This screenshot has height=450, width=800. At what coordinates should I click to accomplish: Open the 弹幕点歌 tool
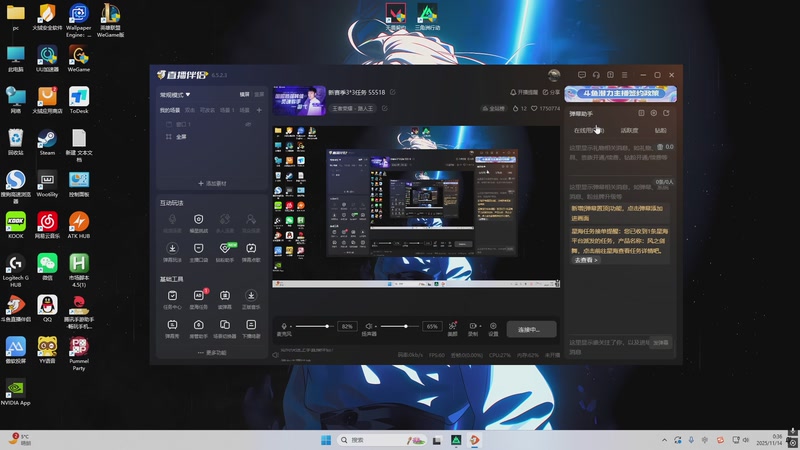pyautogui.click(x=251, y=252)
